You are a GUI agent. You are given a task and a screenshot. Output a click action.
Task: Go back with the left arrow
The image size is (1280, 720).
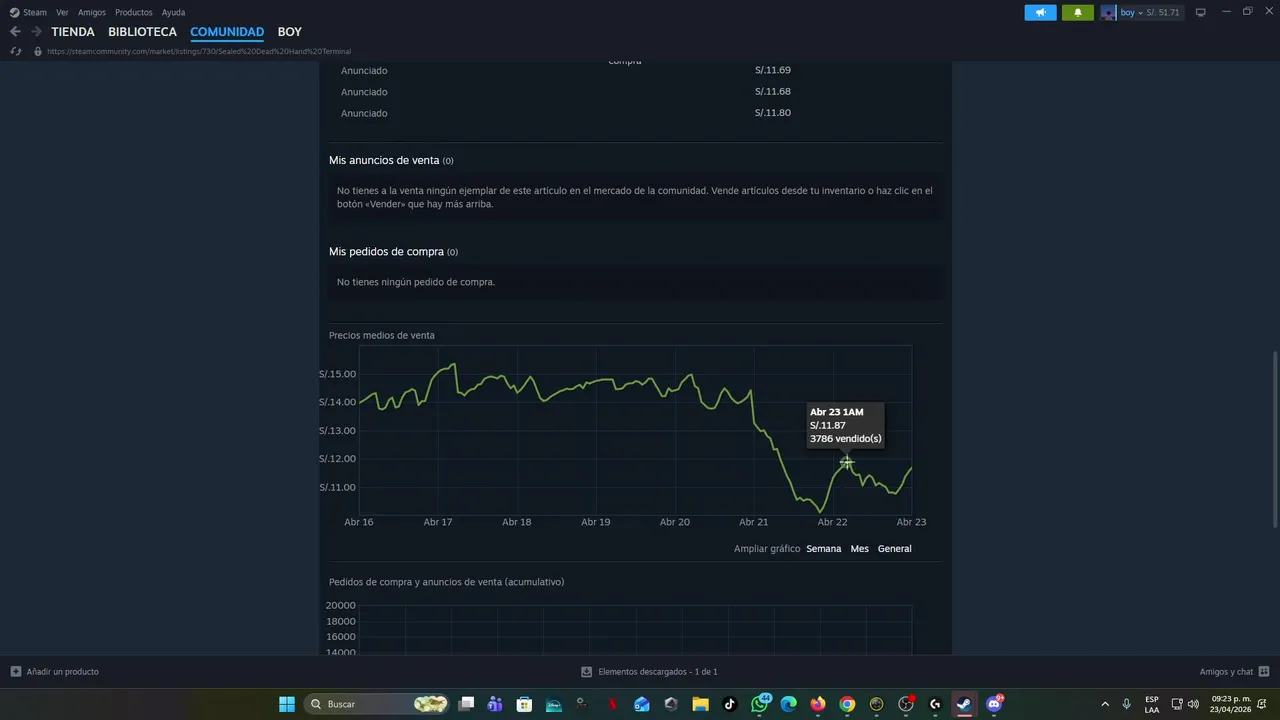click(15, 32)
